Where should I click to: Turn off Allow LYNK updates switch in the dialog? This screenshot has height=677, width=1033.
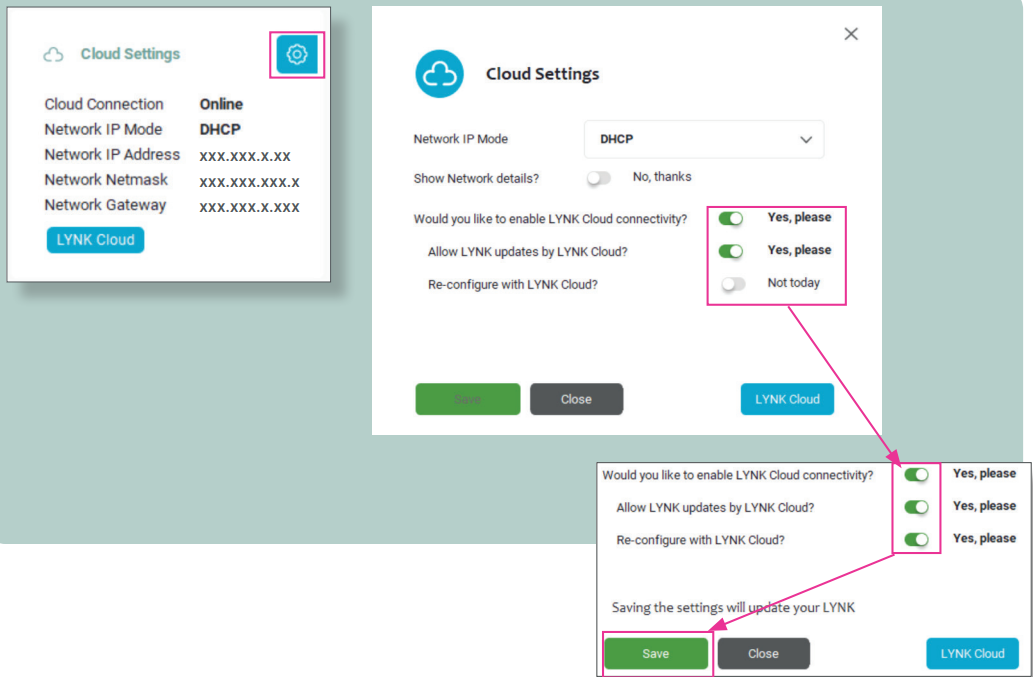(731, 251)
